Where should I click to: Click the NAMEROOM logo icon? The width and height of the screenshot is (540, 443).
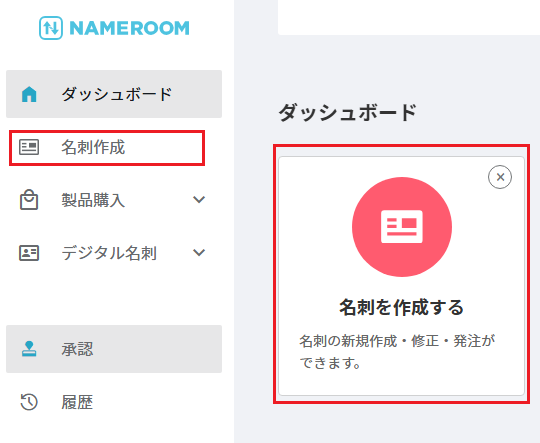coord(51,28)
